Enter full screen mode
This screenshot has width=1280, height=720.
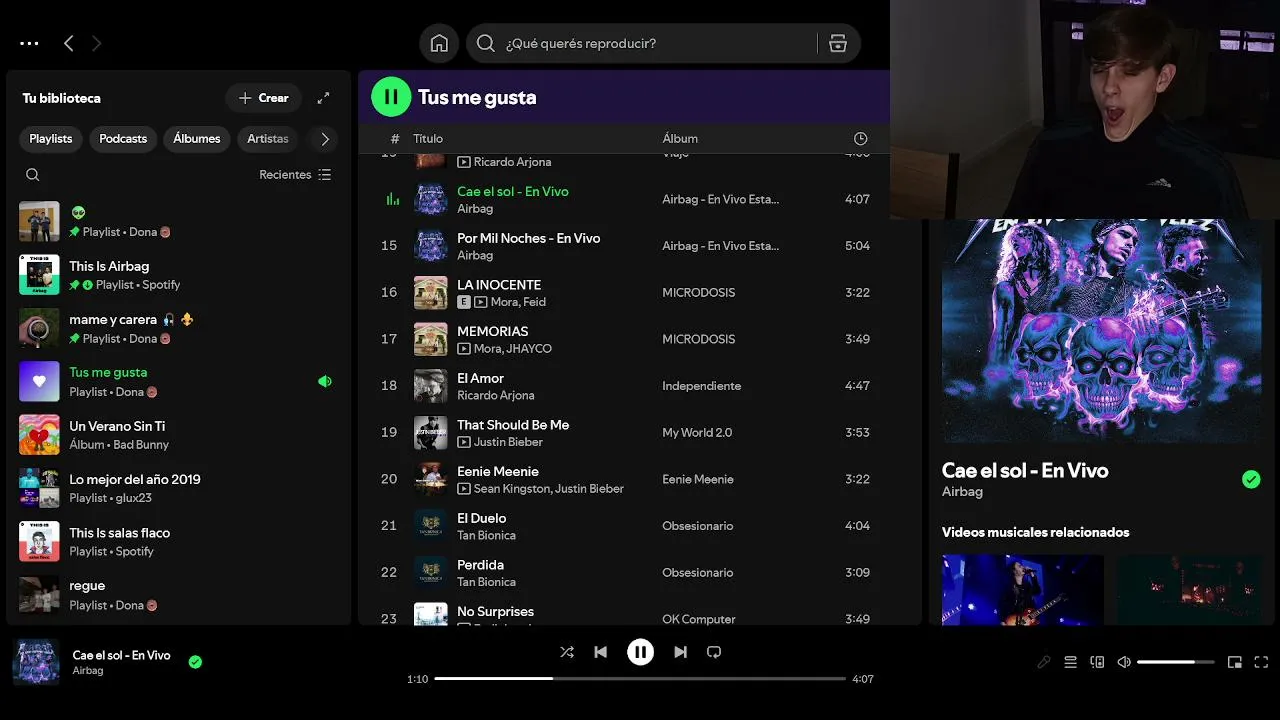tap(1261, 662)
